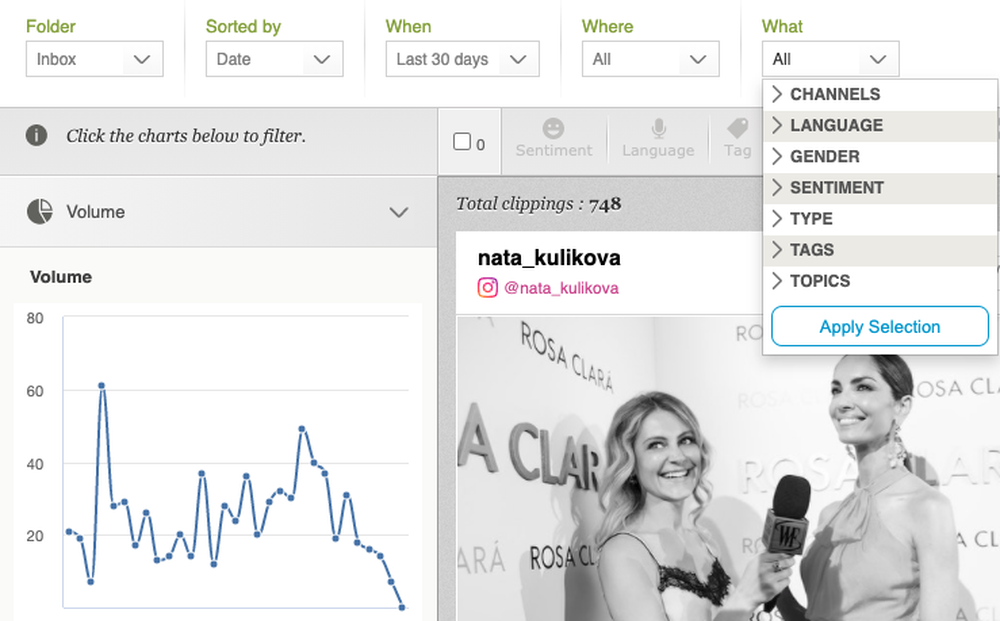Expand the TOPICS filter group
1000x621 pixels.
tap(819, 281)
